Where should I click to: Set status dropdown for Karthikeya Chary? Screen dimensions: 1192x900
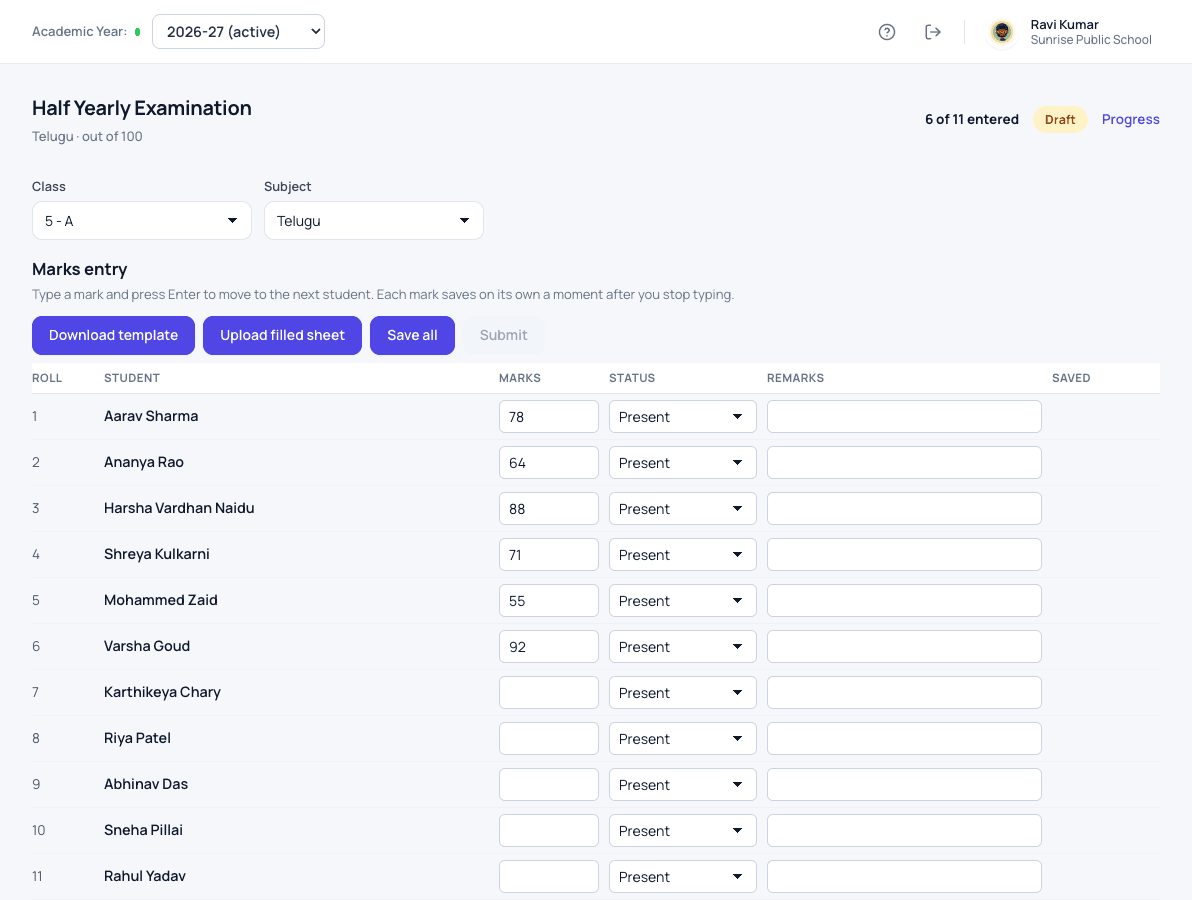683,692
